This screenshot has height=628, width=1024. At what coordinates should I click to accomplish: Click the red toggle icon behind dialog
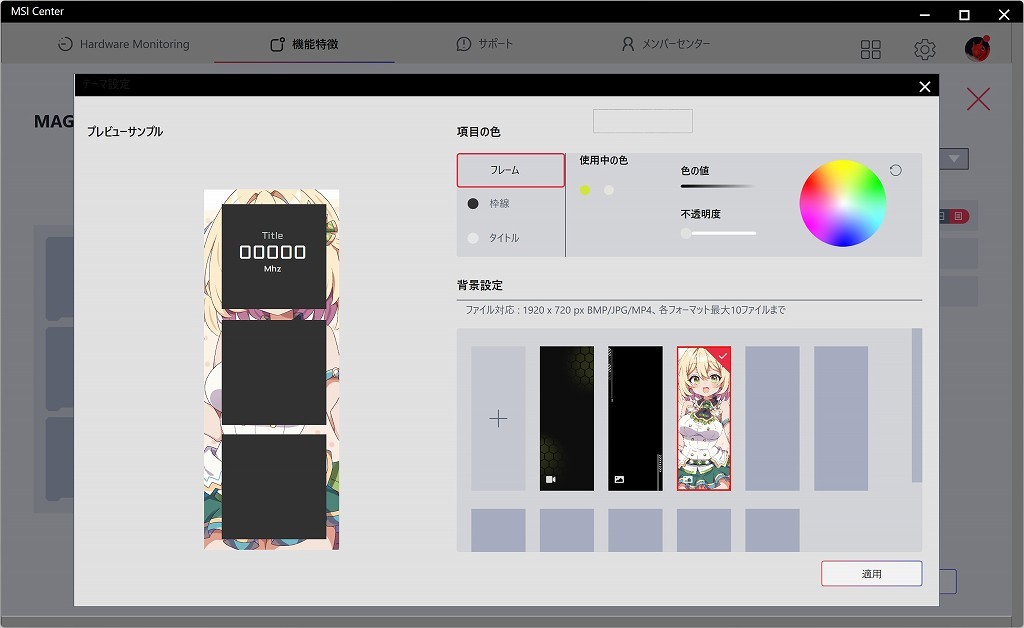(x=958, y=216)
